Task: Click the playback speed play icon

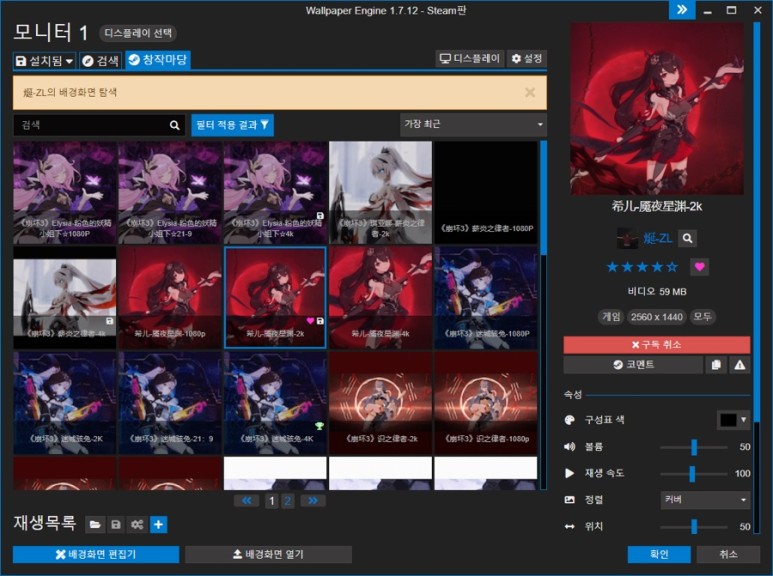Action: (569, 473)
